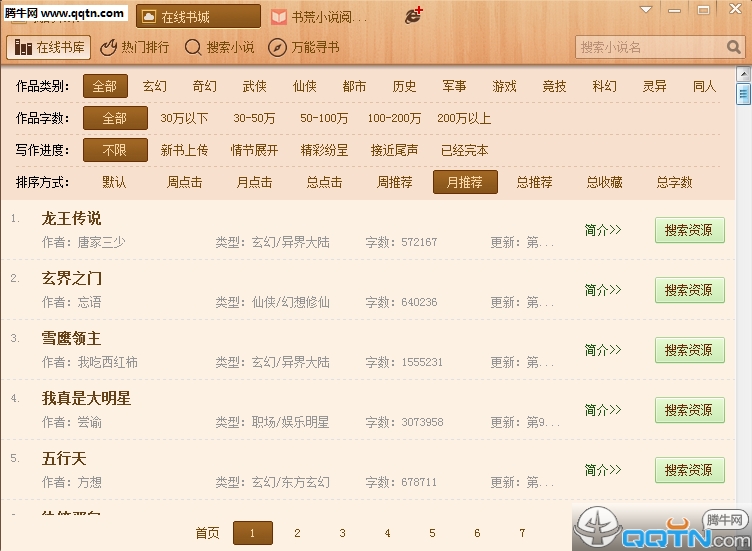Click 搜索资源 for 我真是大明星
The height and width of the screenshot is (551, 752).
690,410
